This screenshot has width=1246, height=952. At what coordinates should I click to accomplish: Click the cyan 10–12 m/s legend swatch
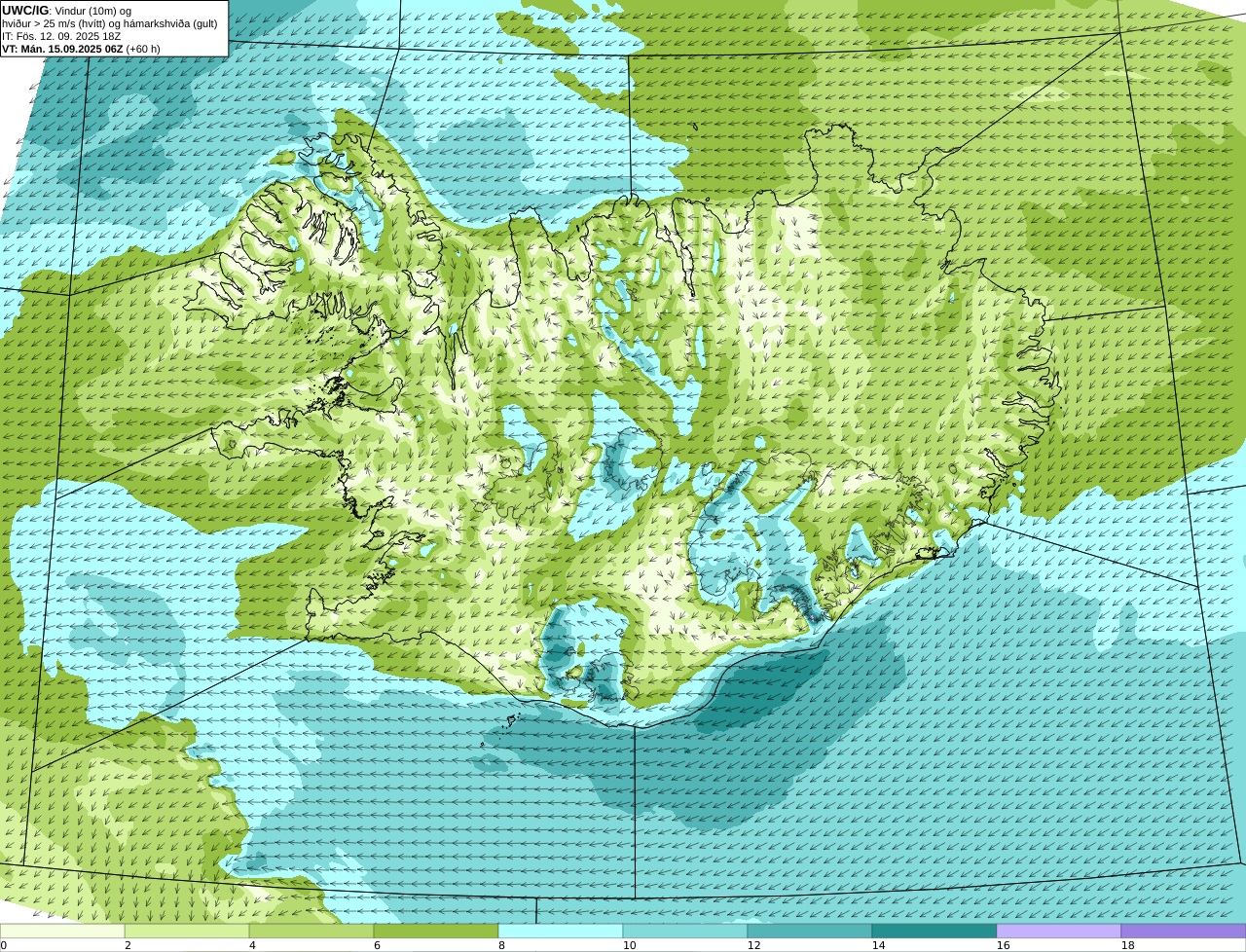pos(685,931)
